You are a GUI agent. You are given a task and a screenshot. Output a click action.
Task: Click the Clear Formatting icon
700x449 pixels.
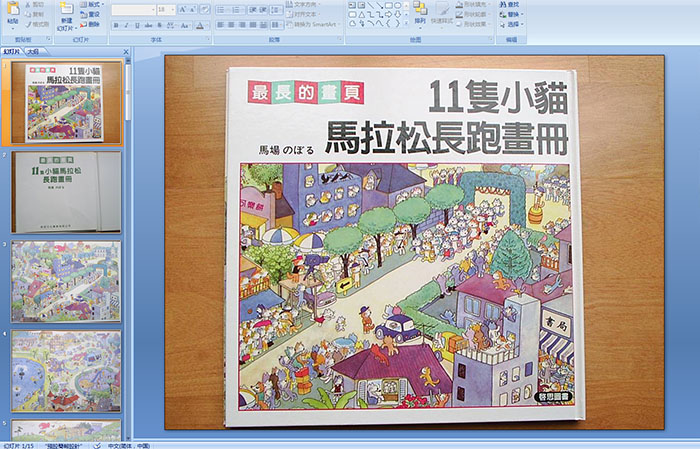coord(205,9)
